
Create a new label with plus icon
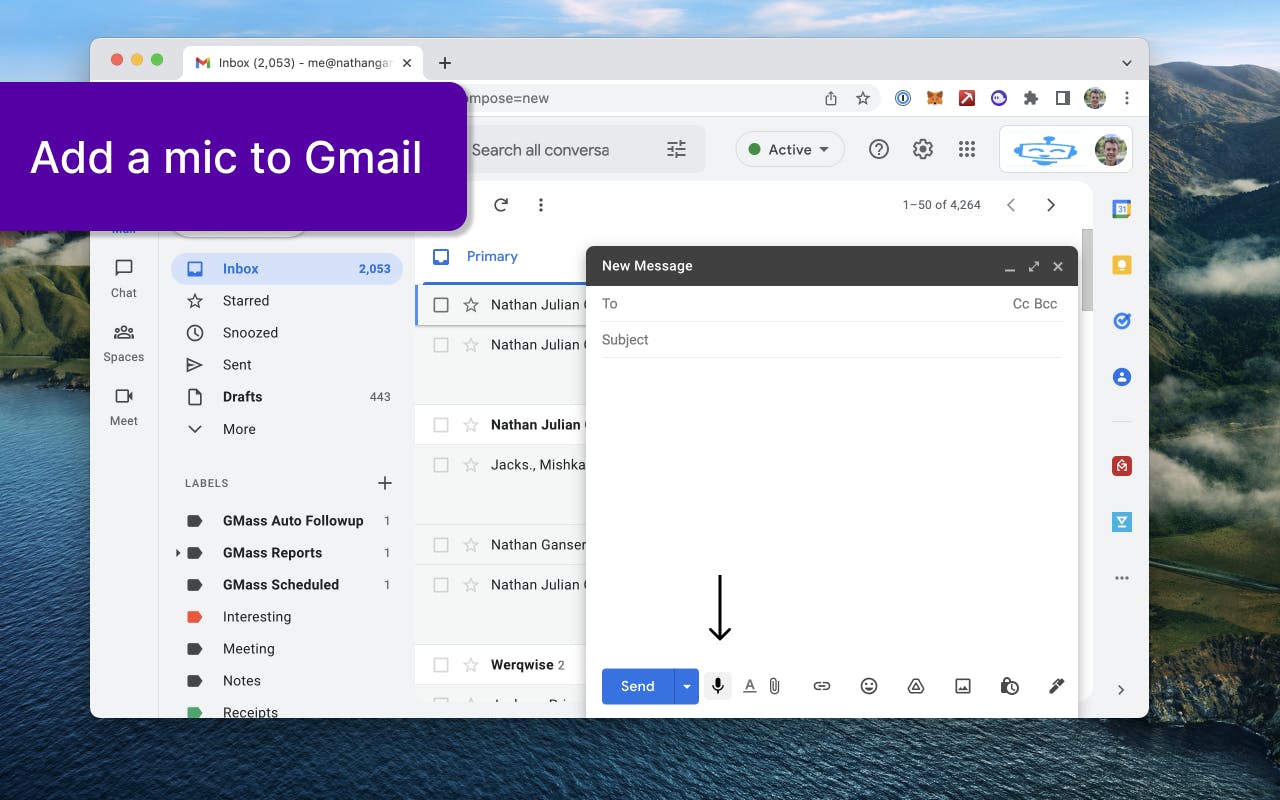tap(385, 483)
